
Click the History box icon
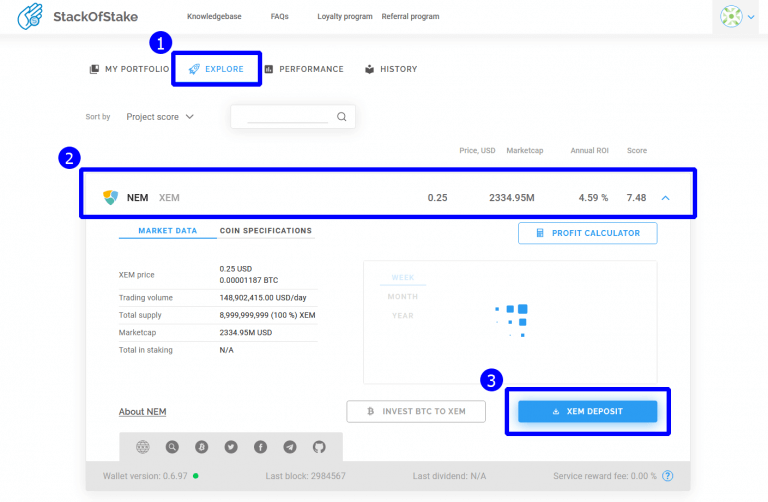coord(369,69)
